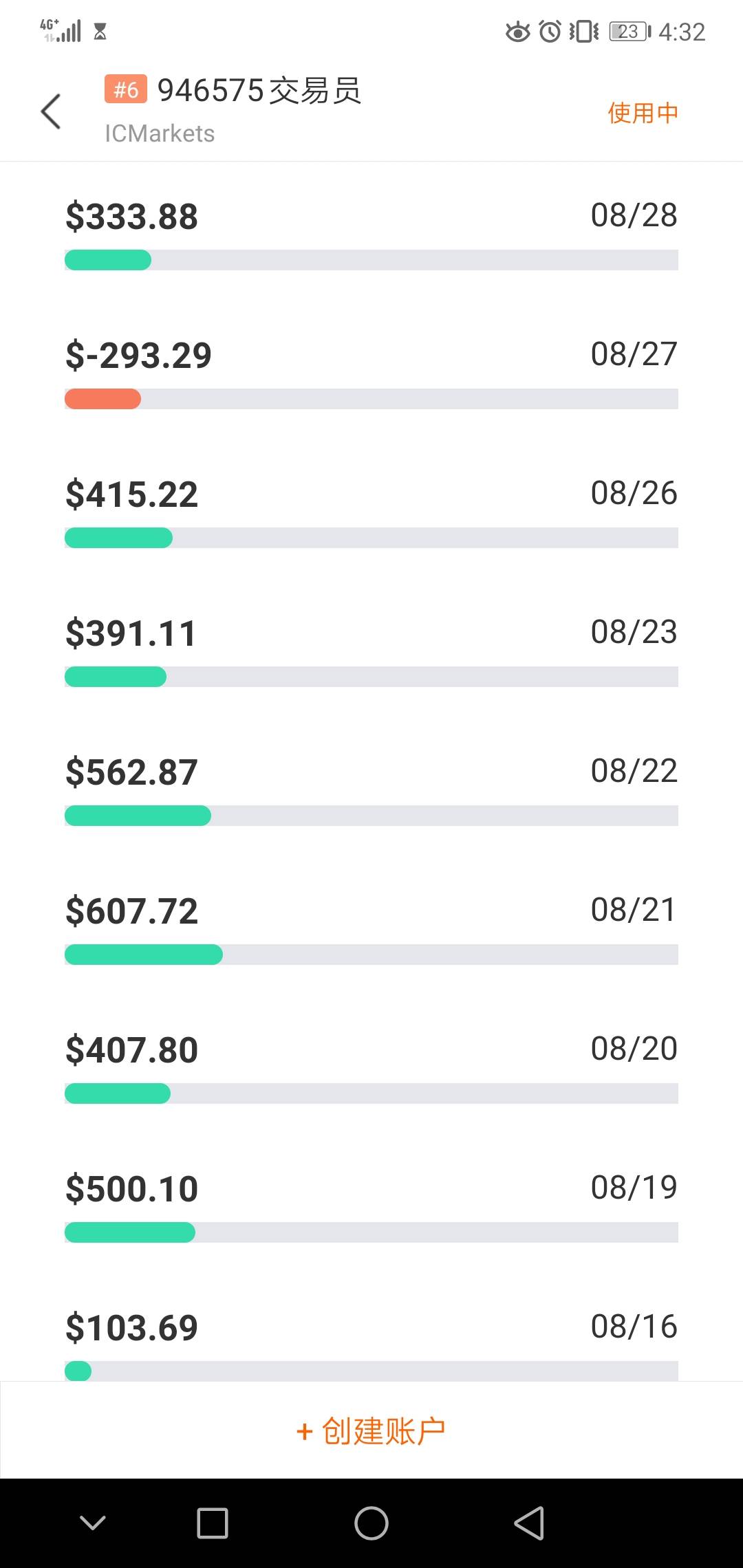Image resolution: width=743 pixels, height=1568 pixels.
Task: Open the 946575交易员 trader title
Action: [x=259, y=91]
